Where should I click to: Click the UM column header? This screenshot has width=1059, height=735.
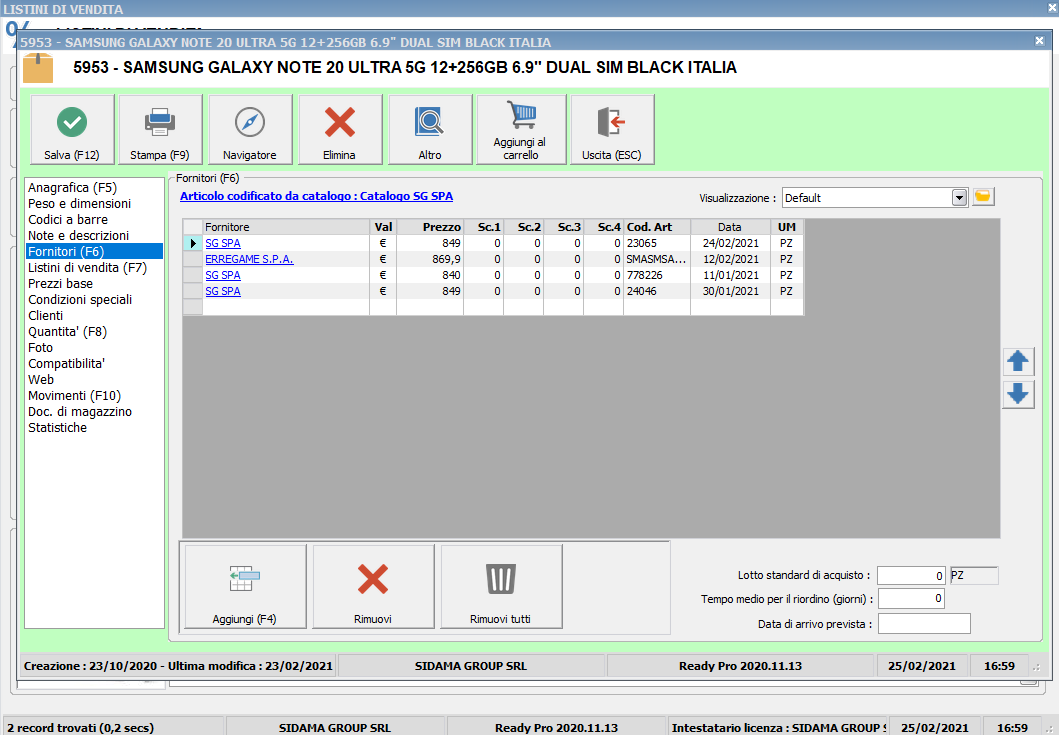(x=787, y=227)
